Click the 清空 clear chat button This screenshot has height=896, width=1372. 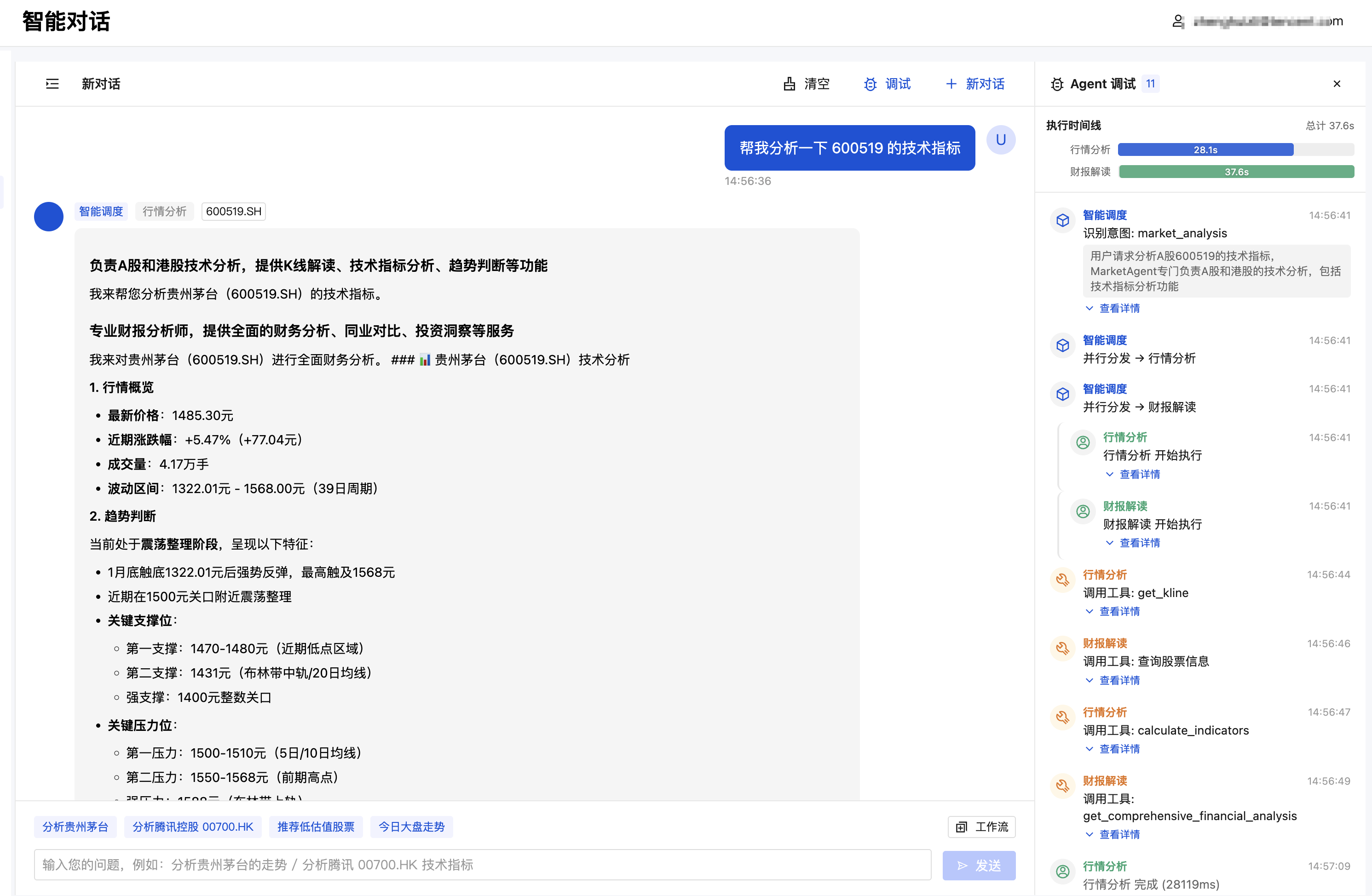[x=807, y=84]
